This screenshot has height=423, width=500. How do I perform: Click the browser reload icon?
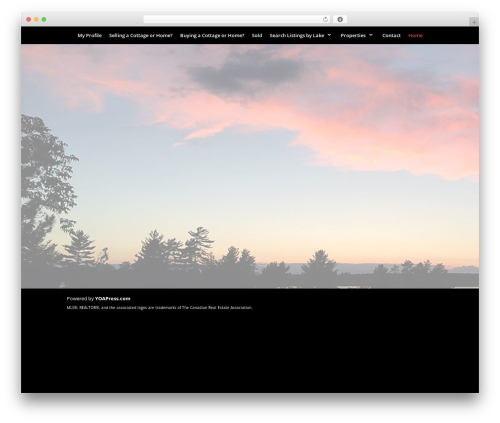(325, 20)
